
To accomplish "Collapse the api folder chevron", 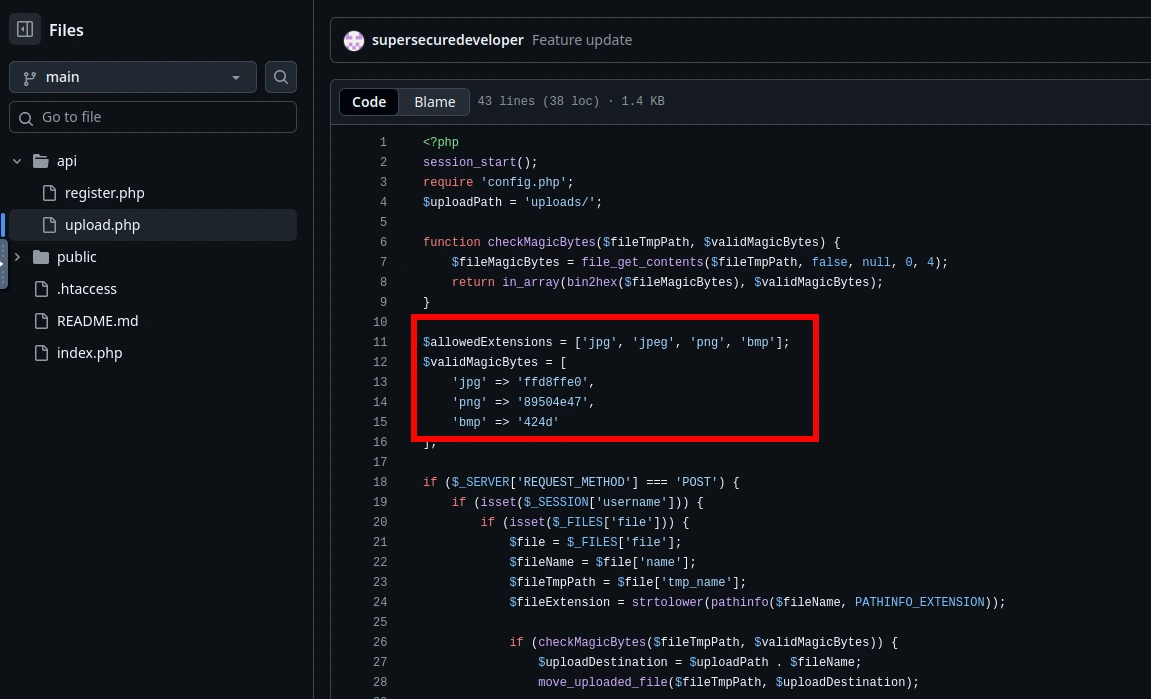I will tap(17, 161).
